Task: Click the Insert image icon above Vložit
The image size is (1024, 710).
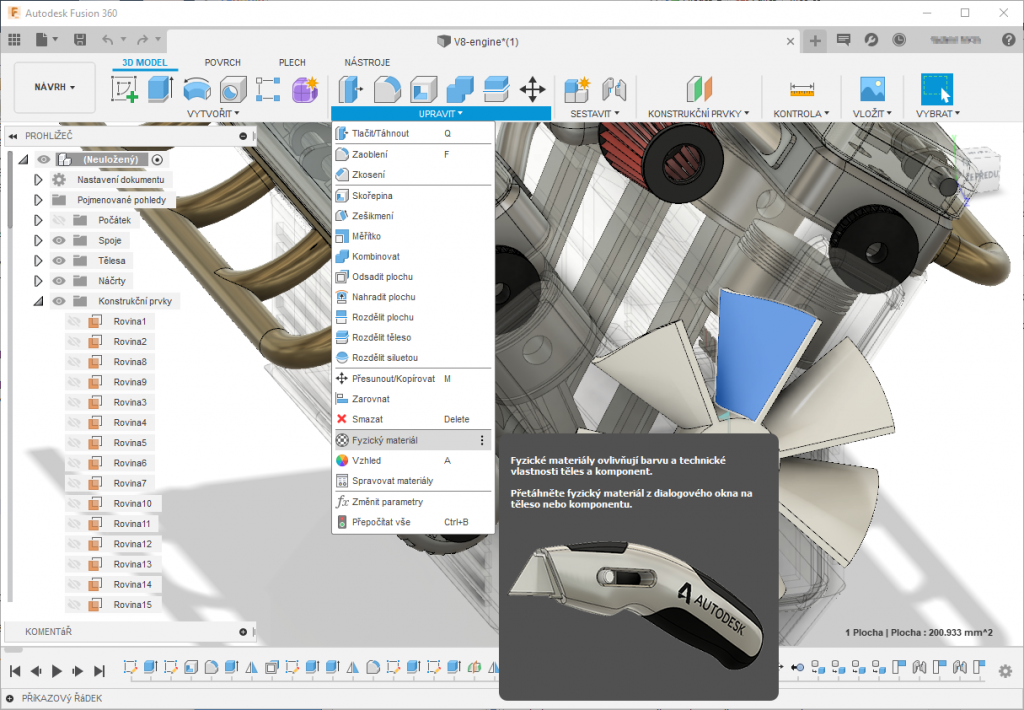Action: tap(872, 90)
